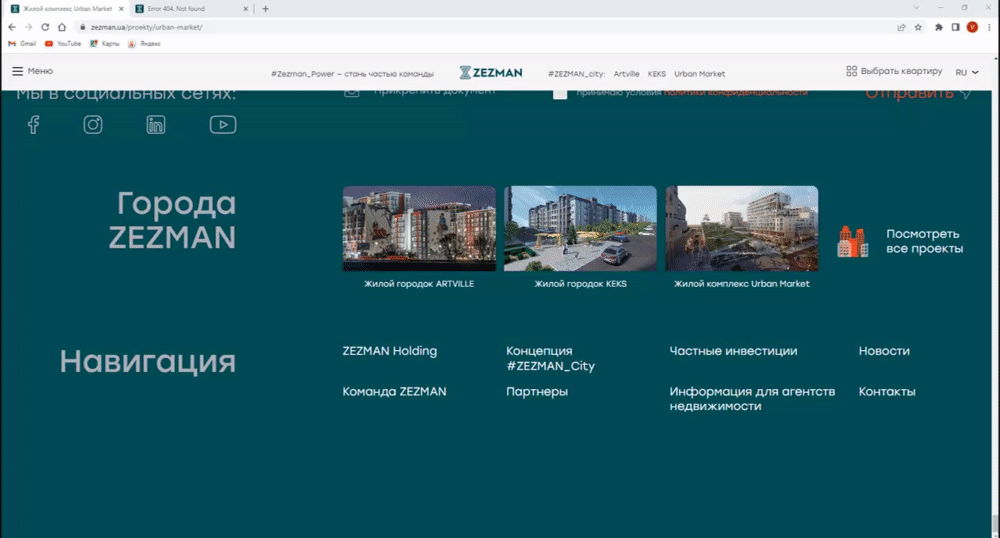1000x538 pixels.
Task: Open Контакты link
Action: coord(887,391)
